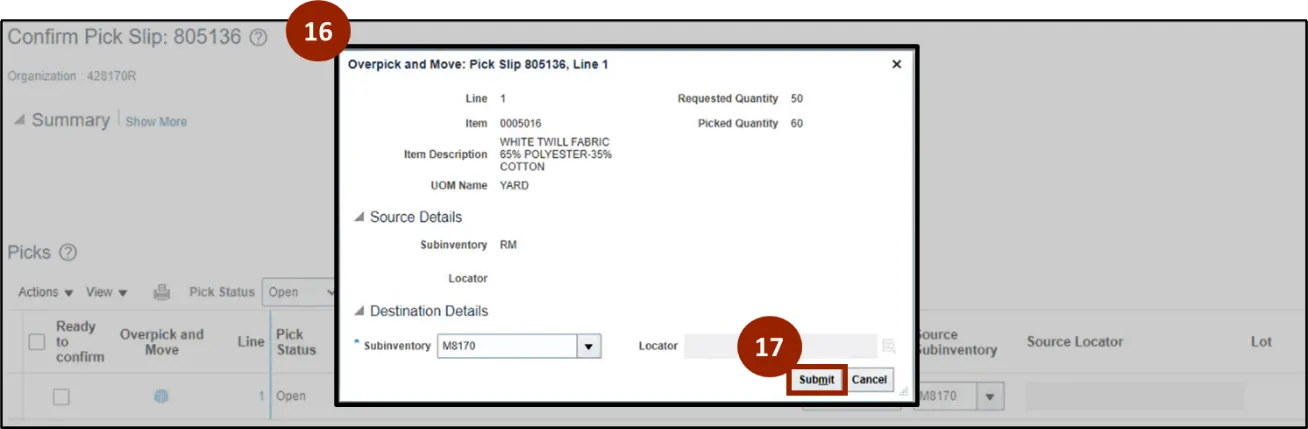Click item number 0005016 in dialog
1308x429 pixels.
click(x=520, y=123)
